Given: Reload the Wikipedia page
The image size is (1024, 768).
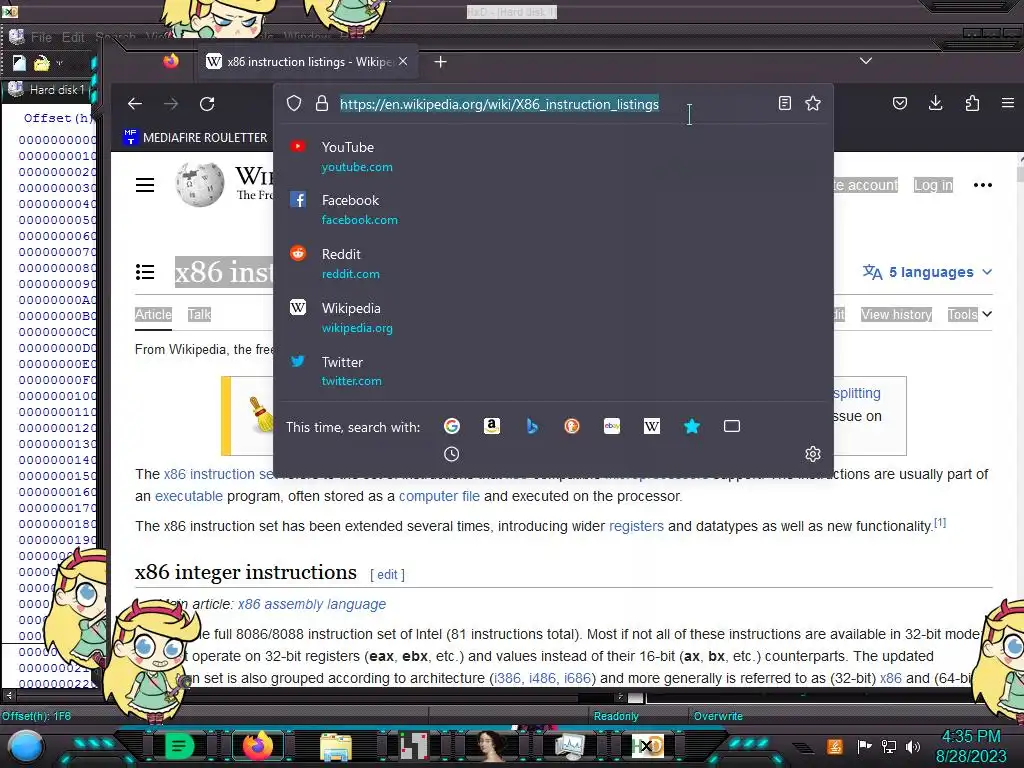Looking at the screenshot, I should coord(207,104).
